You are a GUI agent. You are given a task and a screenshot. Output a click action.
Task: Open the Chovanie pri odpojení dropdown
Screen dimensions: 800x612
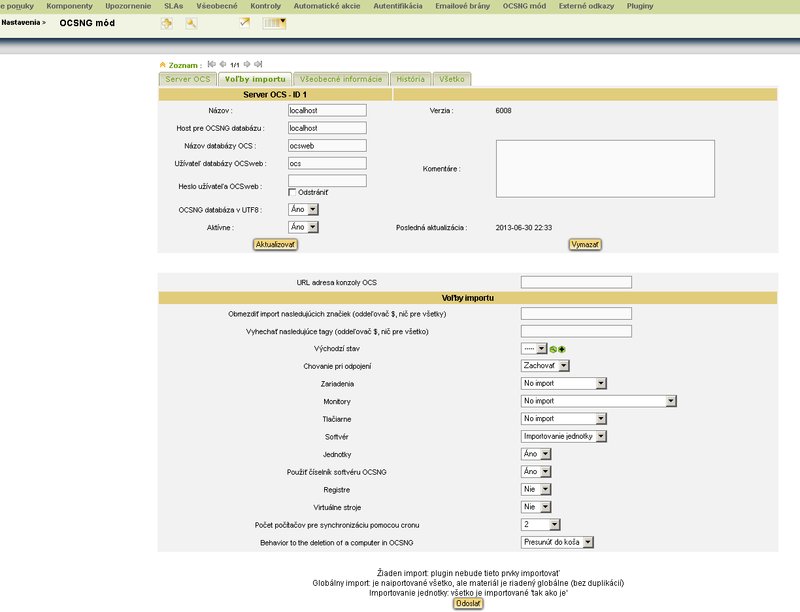(x=545, y=366)
